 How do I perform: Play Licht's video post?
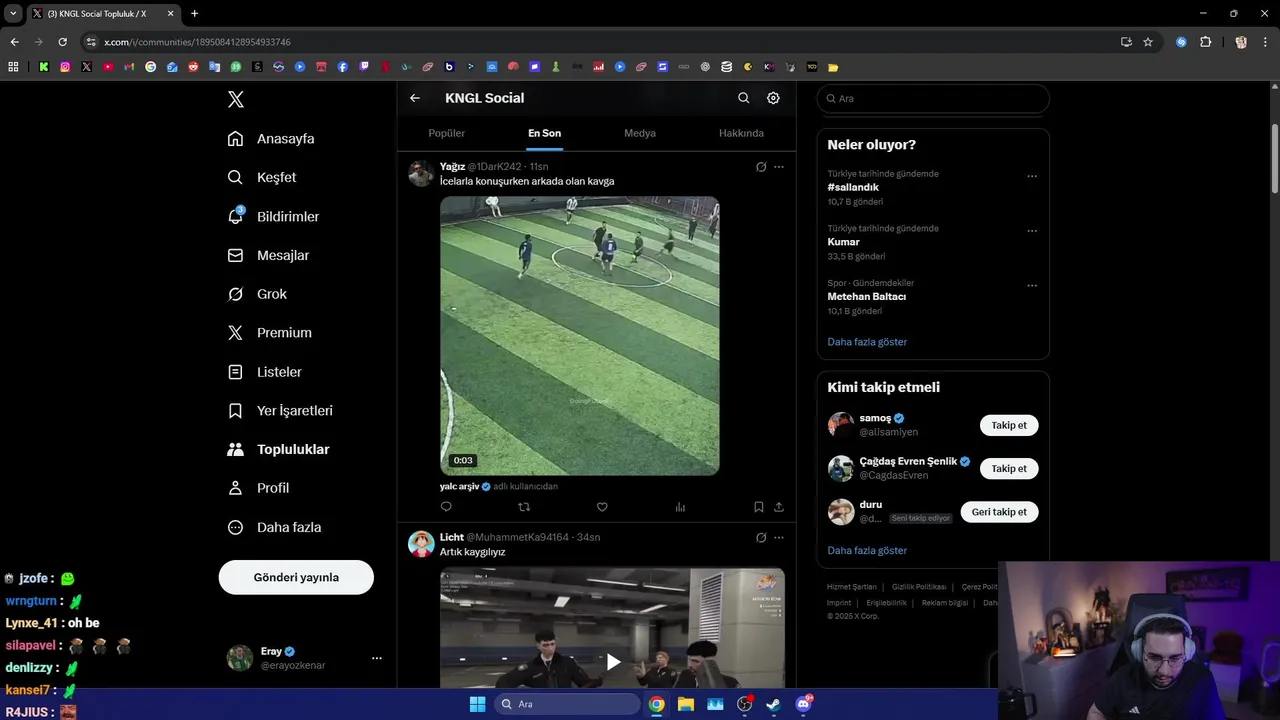tap(613, 661)
